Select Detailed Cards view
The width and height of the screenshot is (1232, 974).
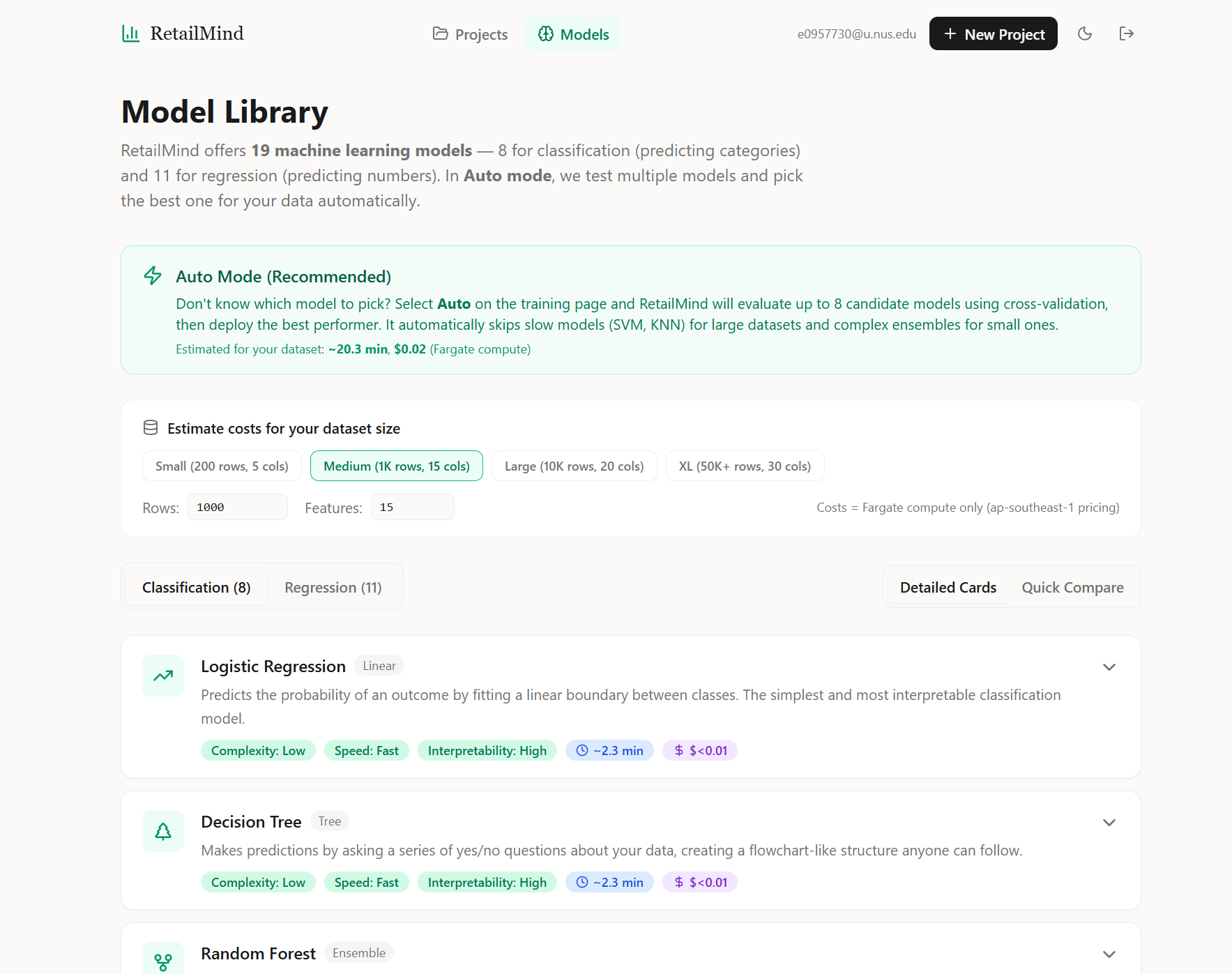click(948, 587)
